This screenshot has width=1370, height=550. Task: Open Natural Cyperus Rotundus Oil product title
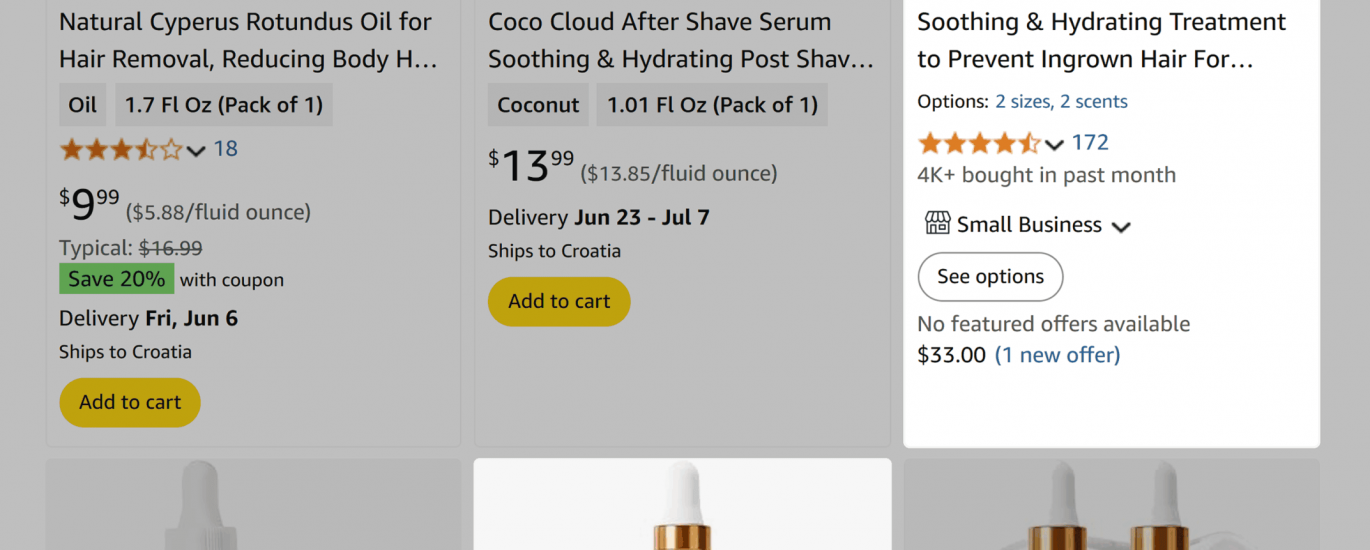248,40
